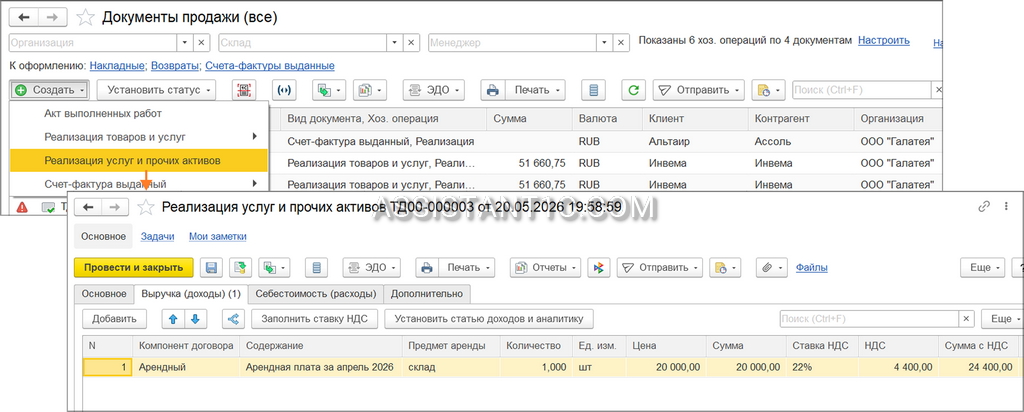This screenshot has height=412, width=1024.
Task: Click the move row down arrow
Action: pos(195,319)
